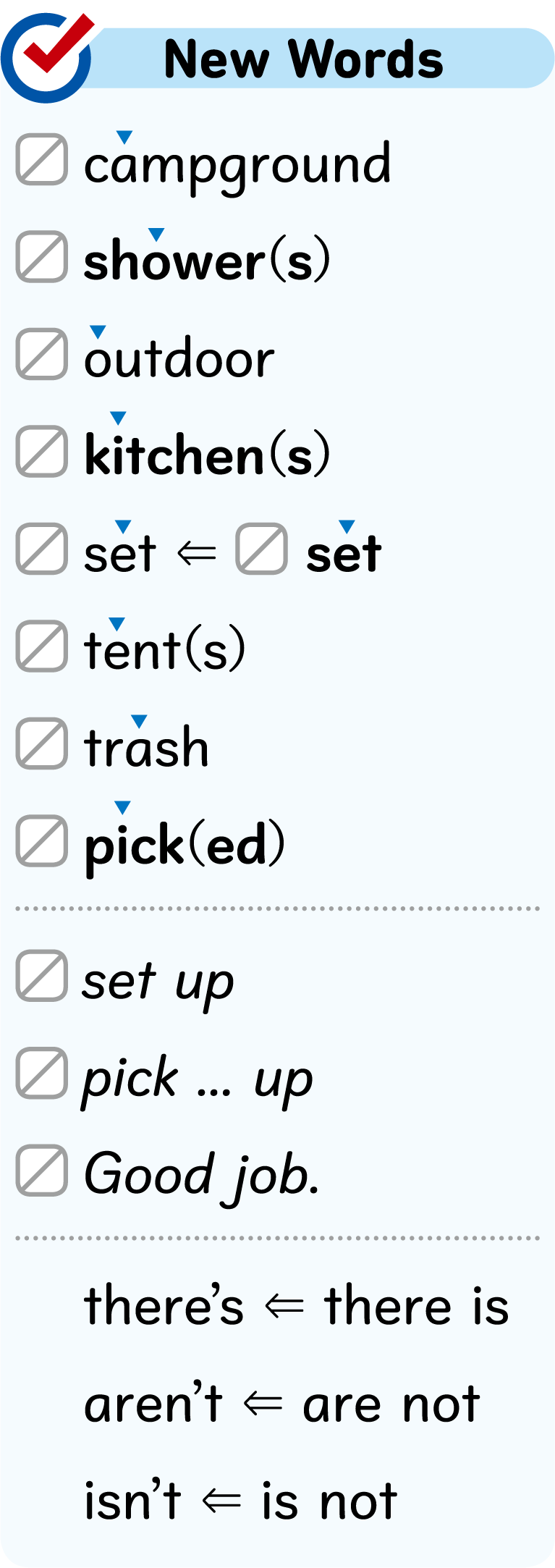The height and width of the screenshot is (1568, 555).
Task: Mark Good job. phrase checkbox
Action: [x=42, y=1171]
